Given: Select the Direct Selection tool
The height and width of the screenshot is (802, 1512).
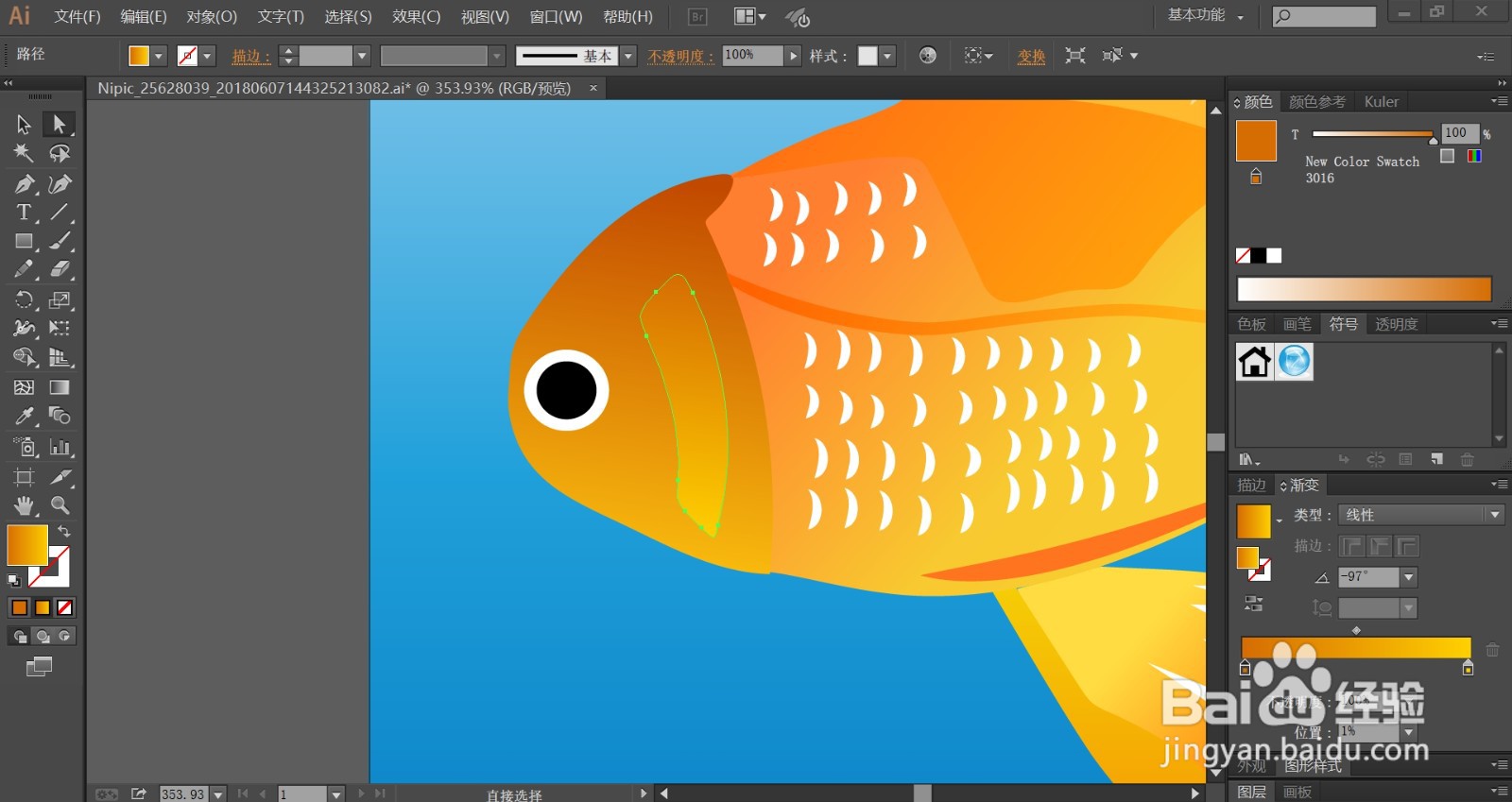Looking at the screenshot, I should click(60, 124).
